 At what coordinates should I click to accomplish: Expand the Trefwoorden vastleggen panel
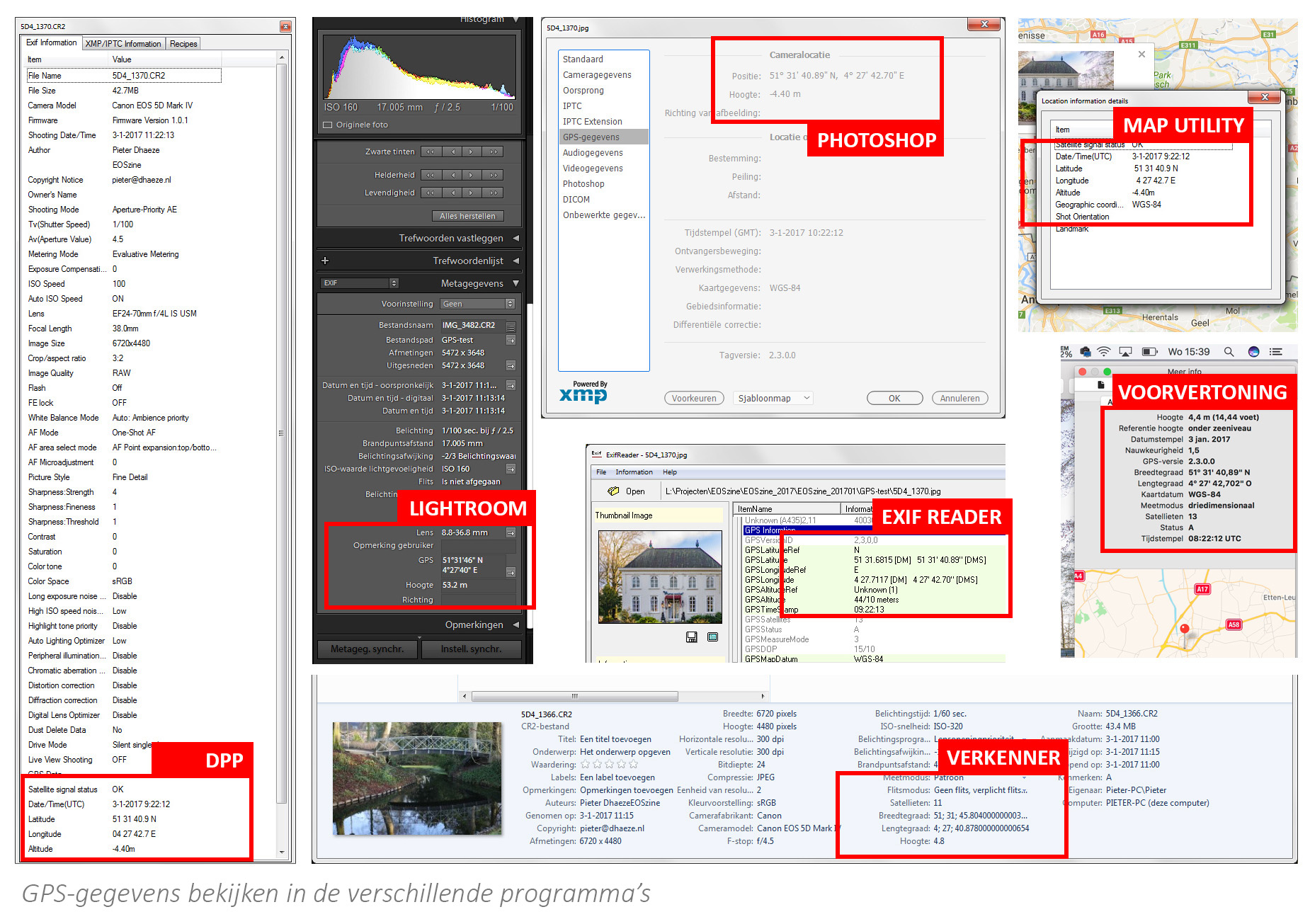516,238
